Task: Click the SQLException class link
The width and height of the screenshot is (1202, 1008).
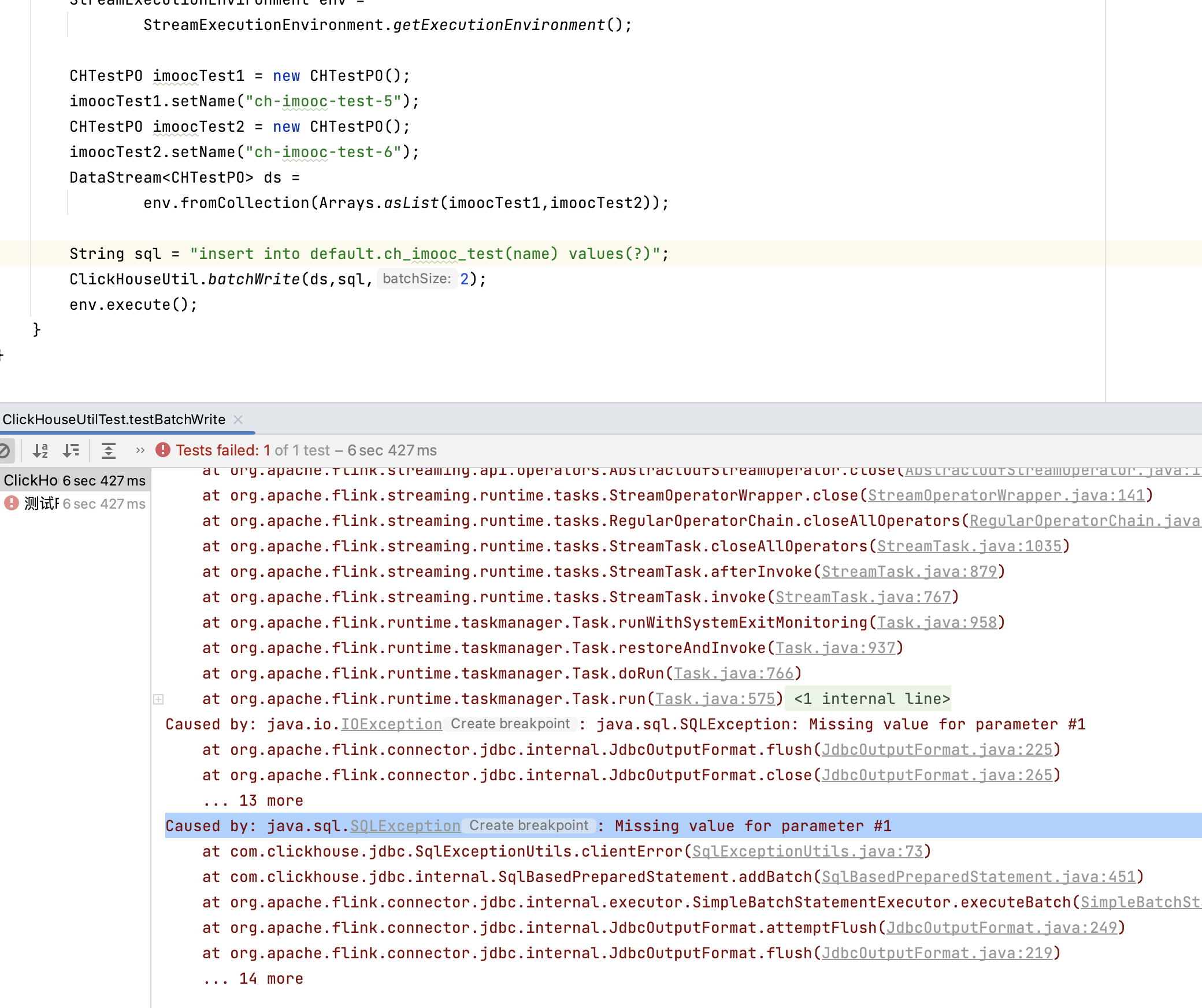Action: (x=405, y=826)
